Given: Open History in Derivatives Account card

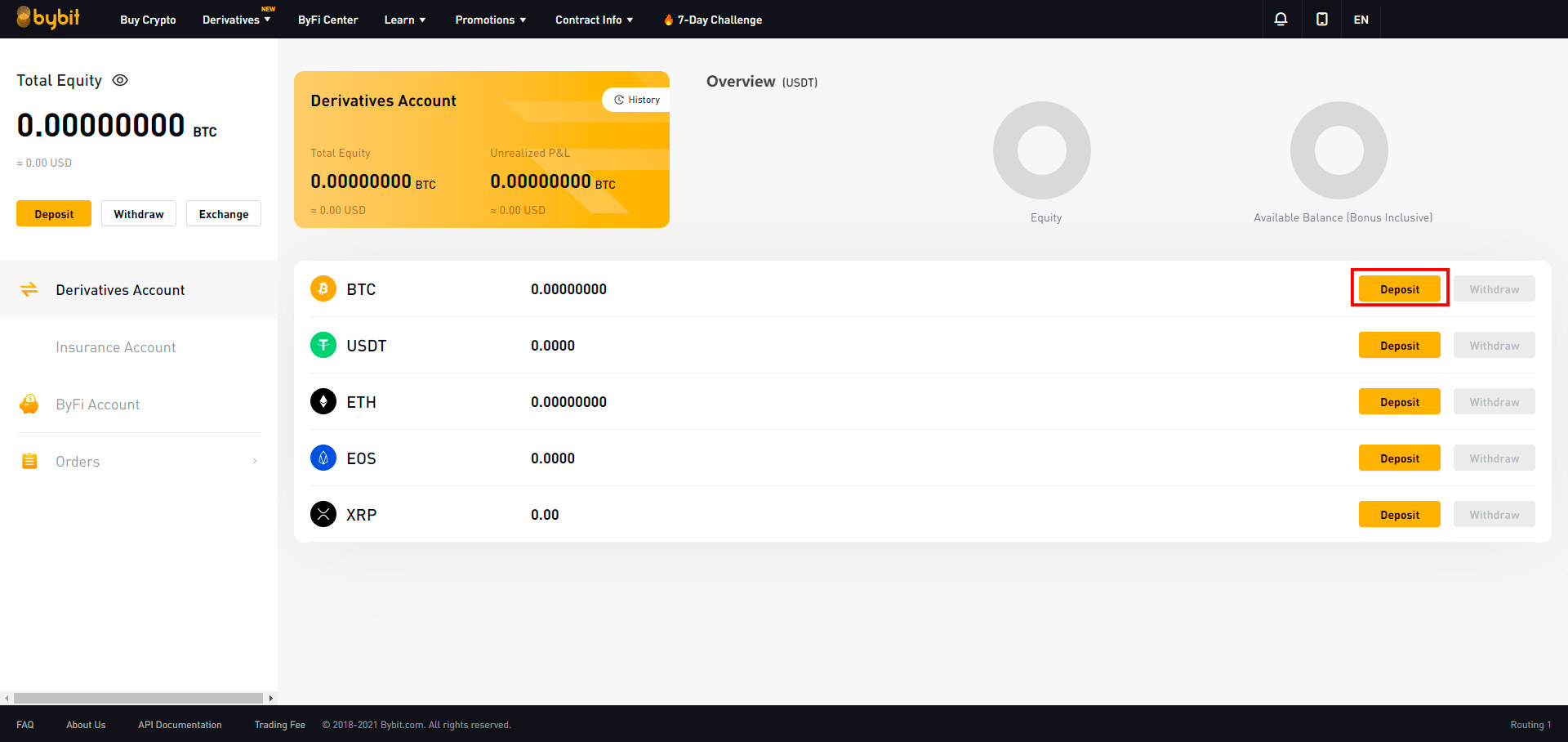Looking at the screenshot, I should click(636, 100).
